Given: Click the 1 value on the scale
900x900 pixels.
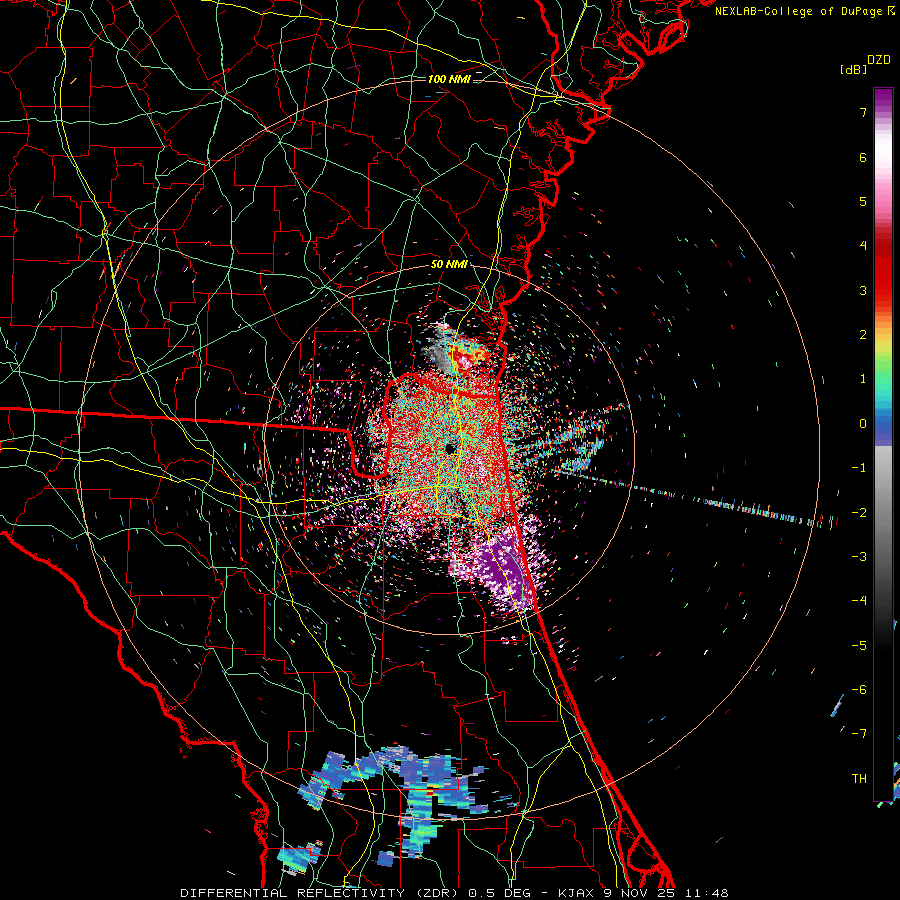Looking at the screenshot, I should pyautogui.click(x=863, y=379).
